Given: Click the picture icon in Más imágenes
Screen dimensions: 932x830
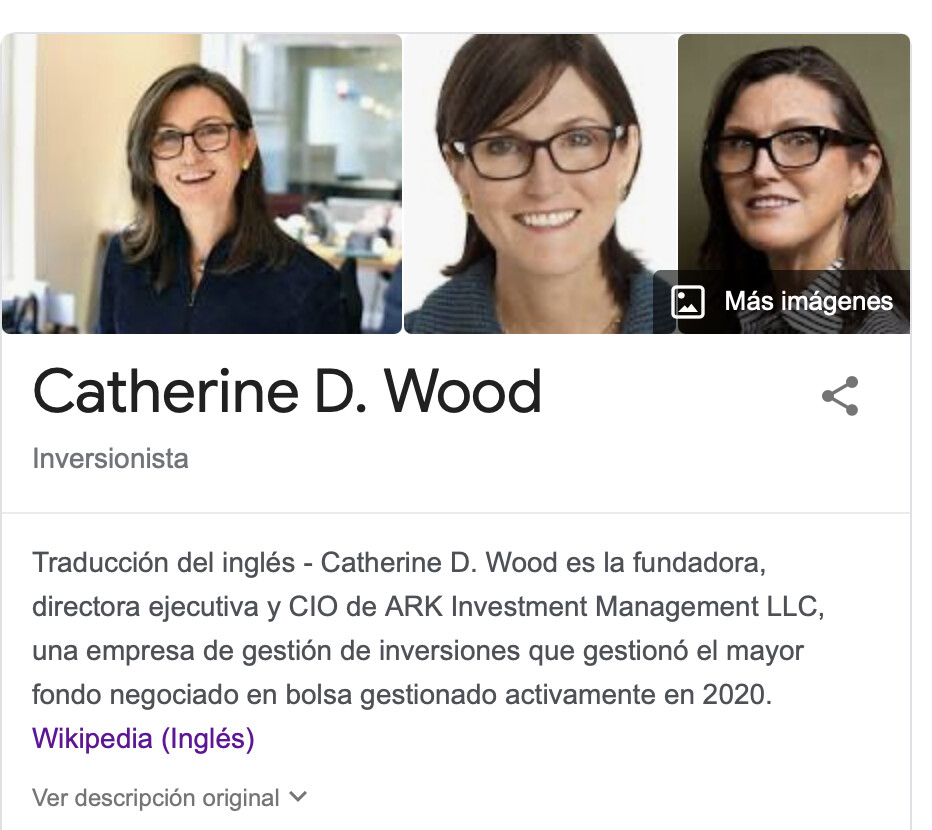Looking at the screenshot, I should 688,301.
